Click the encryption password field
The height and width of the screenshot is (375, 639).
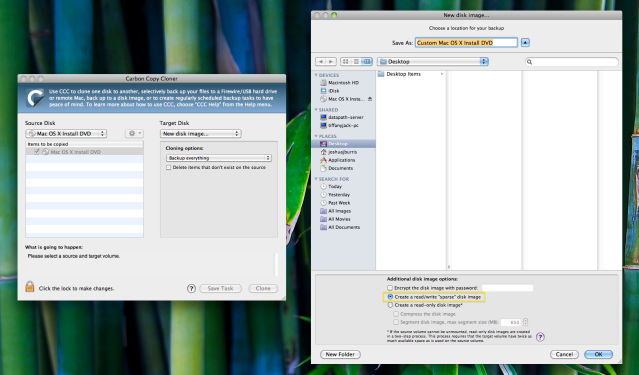507,288
